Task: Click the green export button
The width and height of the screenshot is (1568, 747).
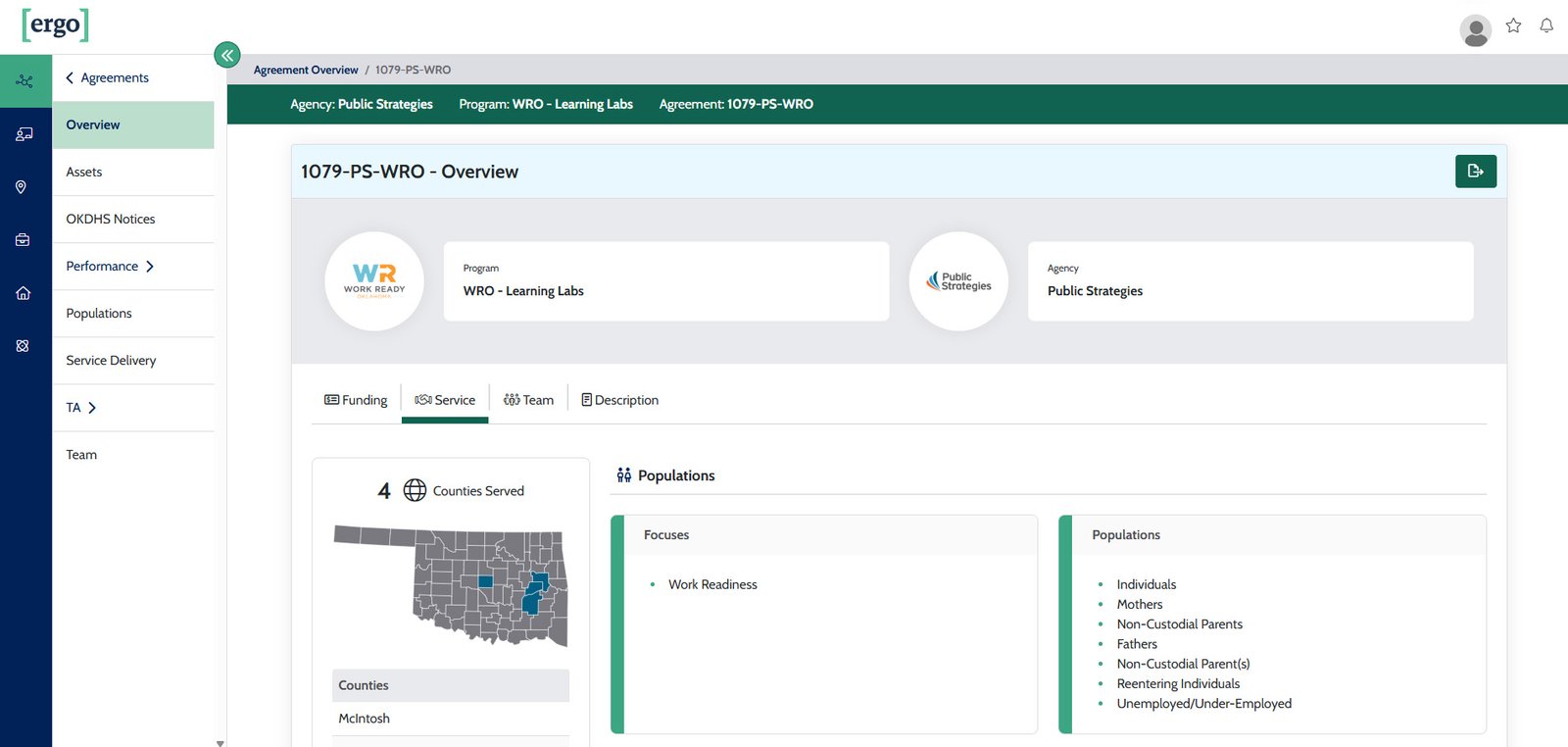Action: click(1476, 172)
